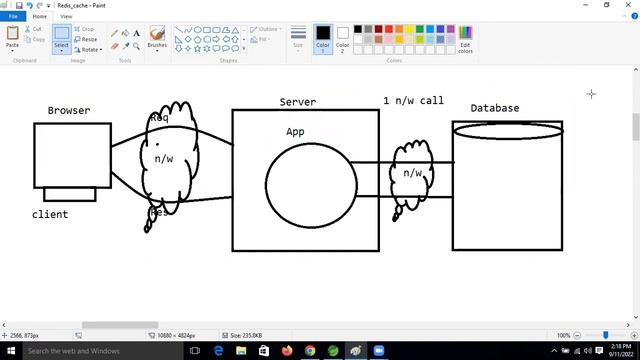Switch to the Home tab
This screenshot has width=640, height=360.
tap(40, 16)
